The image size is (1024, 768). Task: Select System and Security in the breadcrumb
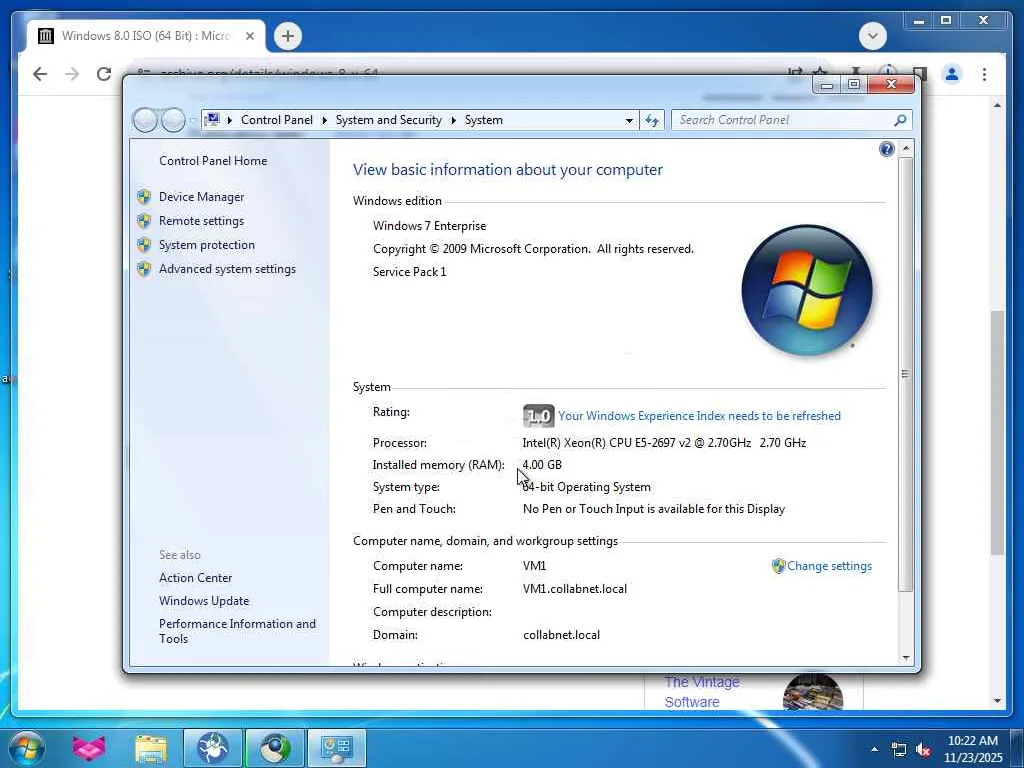point(389,120)
